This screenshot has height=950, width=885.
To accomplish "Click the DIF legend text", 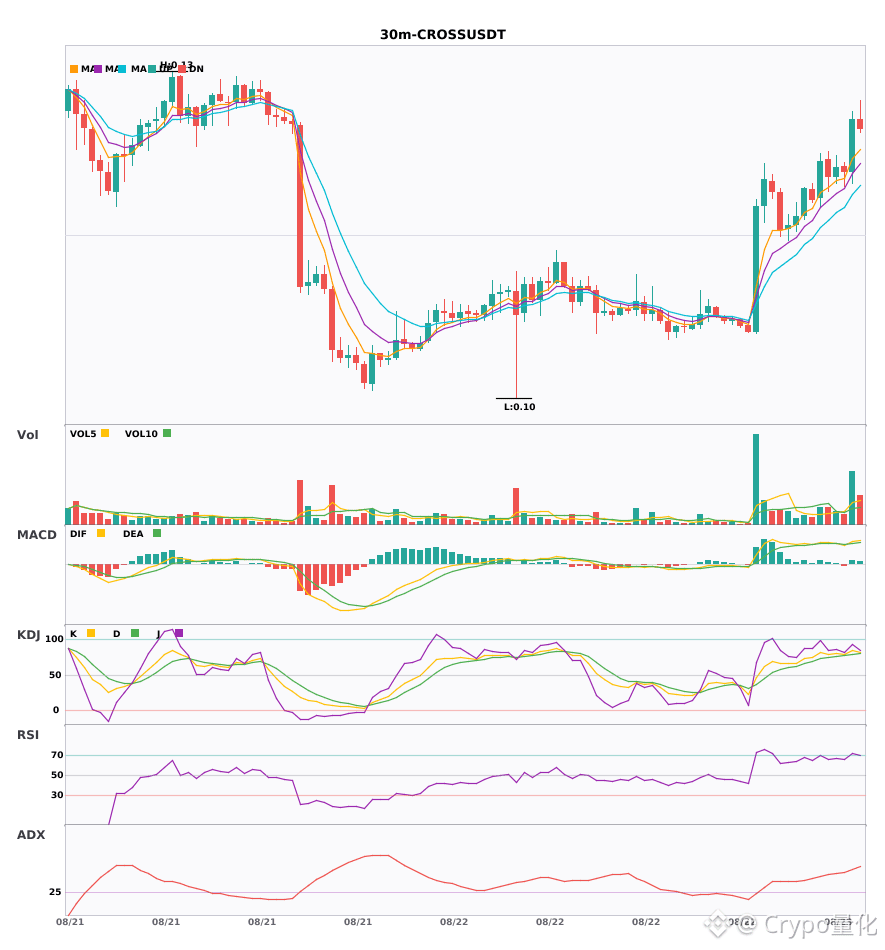I will point(78,534).
